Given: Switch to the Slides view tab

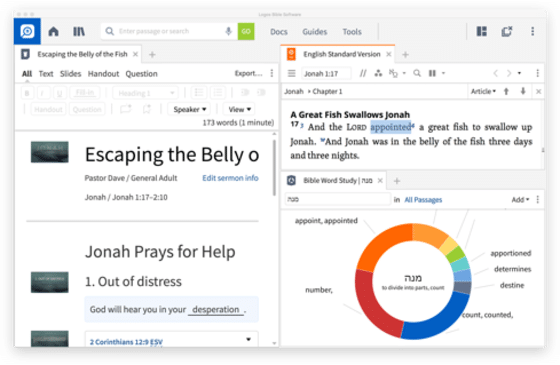Looking at the screenshot, I should pos(70,74).
